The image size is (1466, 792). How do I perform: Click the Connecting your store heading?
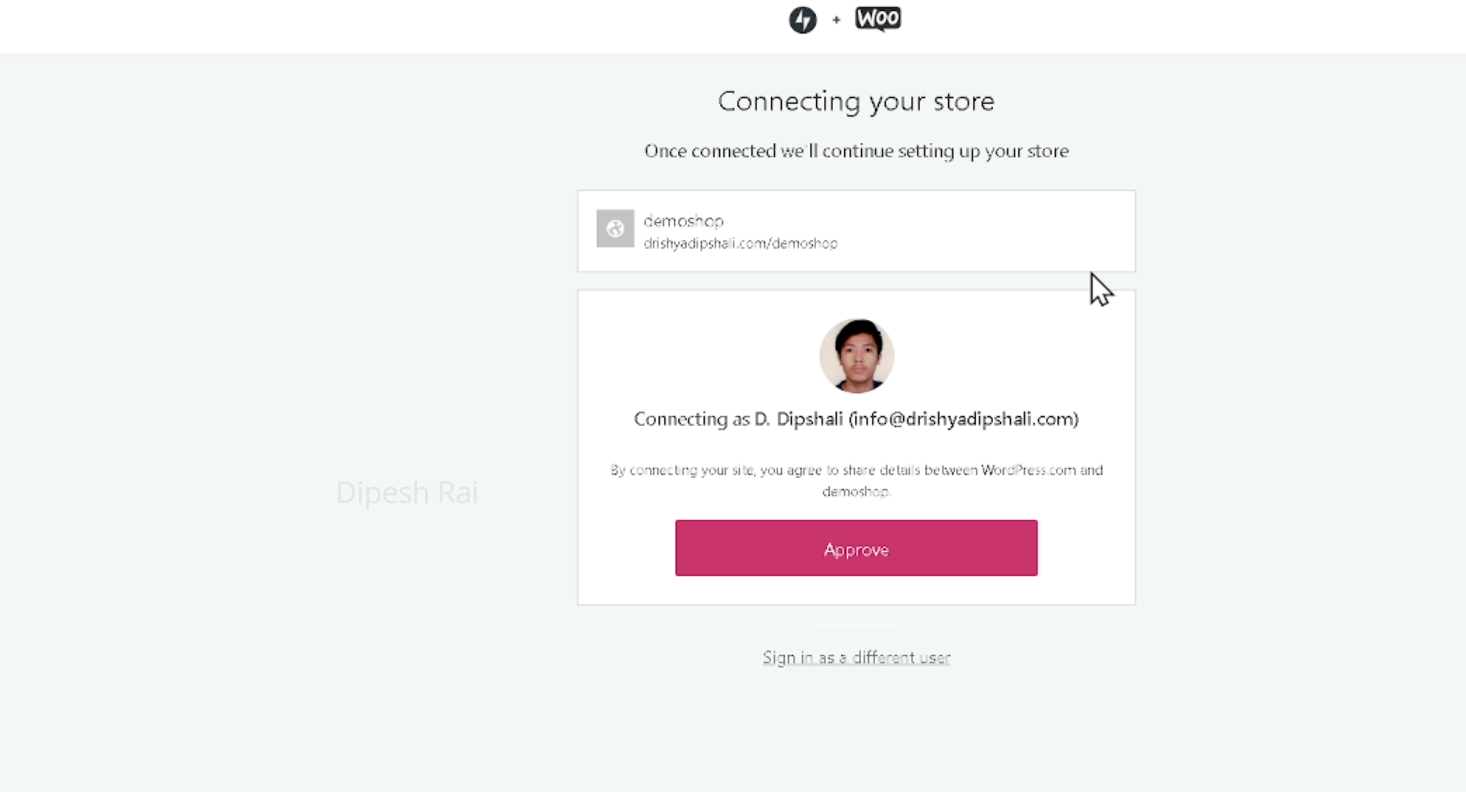(x=856, y=101)
